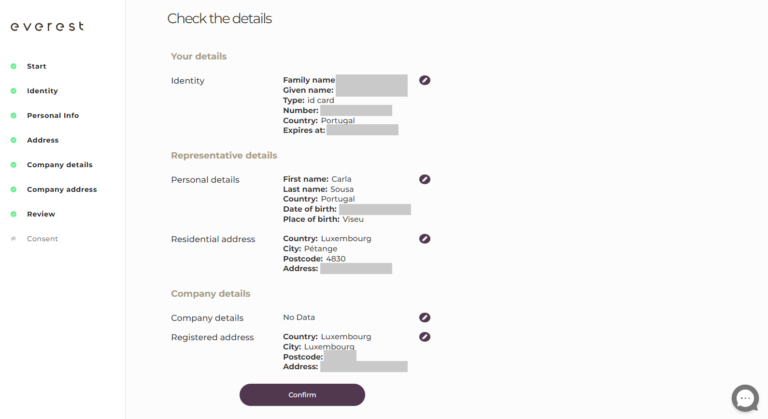Navigate to the Address step
This screenshot has height=419, width=768.
click(43, 140)
